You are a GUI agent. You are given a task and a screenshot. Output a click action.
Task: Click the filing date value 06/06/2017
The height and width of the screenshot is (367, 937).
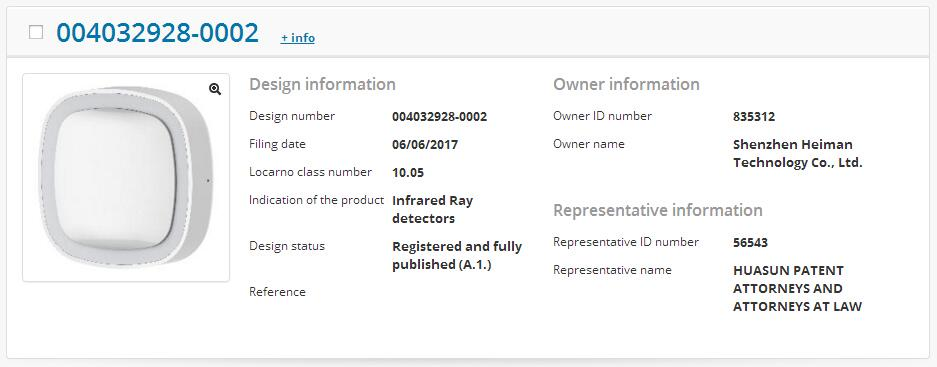click(425, 145)
